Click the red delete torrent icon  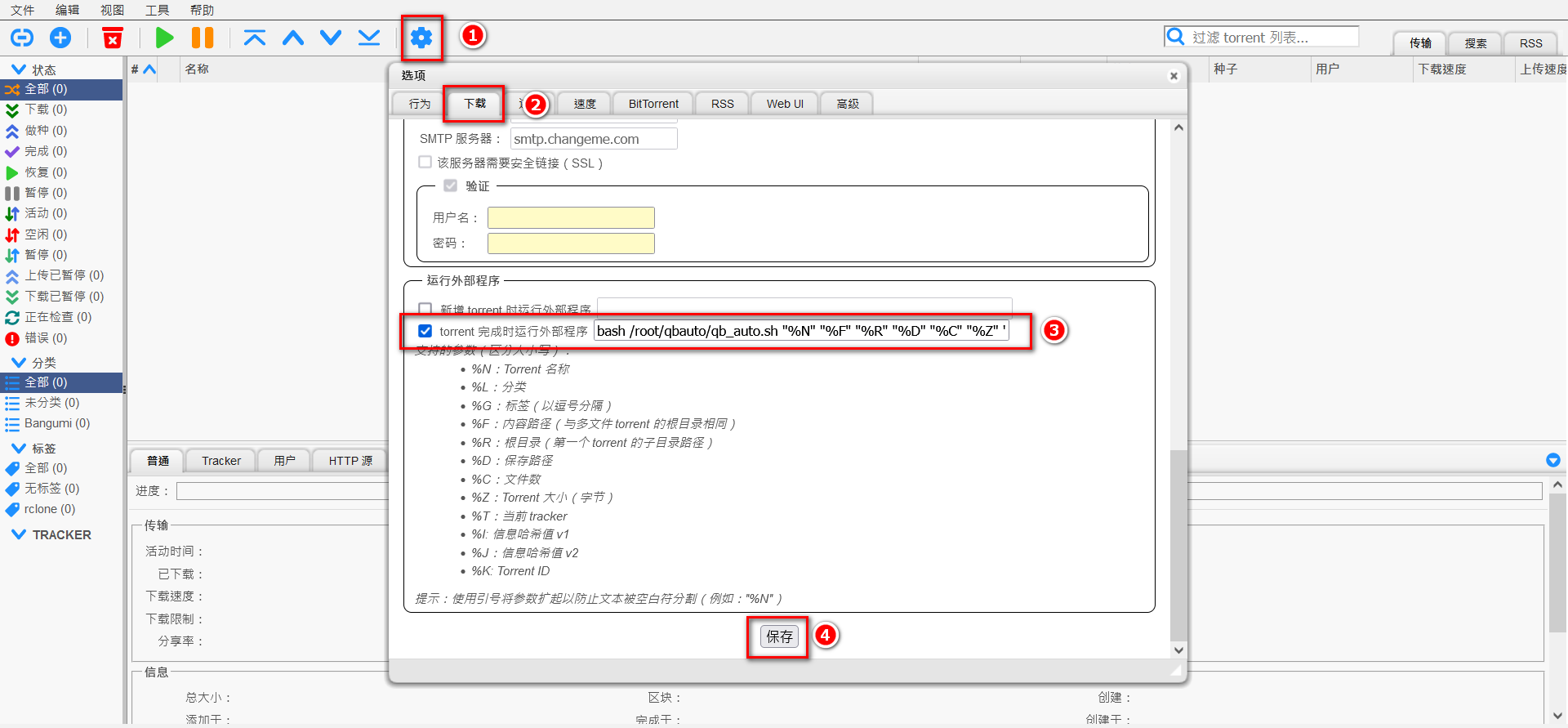pyautogui.click(x=113, y=38)
